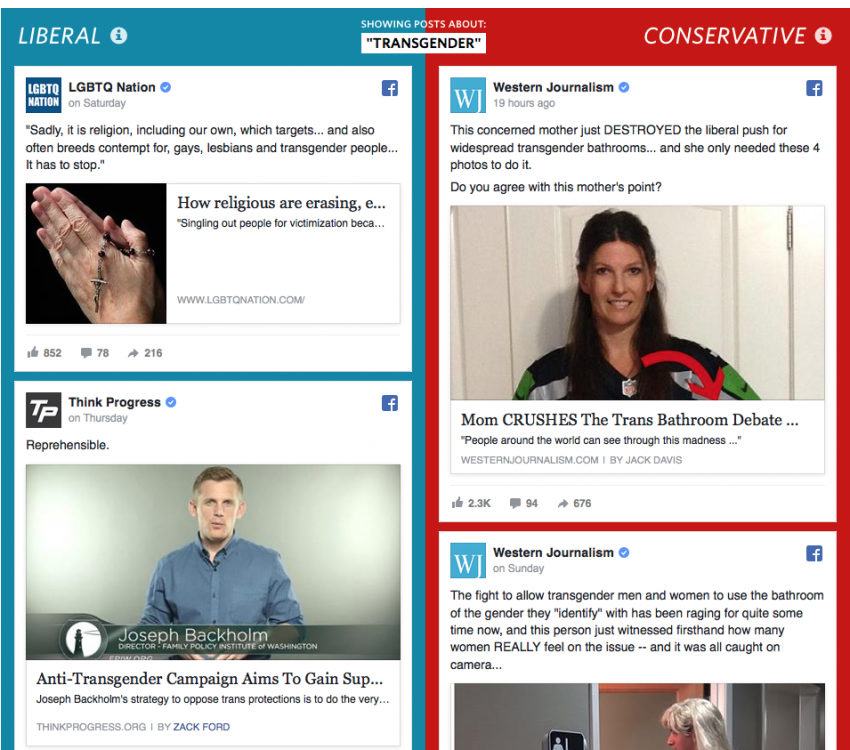
Task: Click the praying hands rosary thumbnail
Action: pos(96,254)
